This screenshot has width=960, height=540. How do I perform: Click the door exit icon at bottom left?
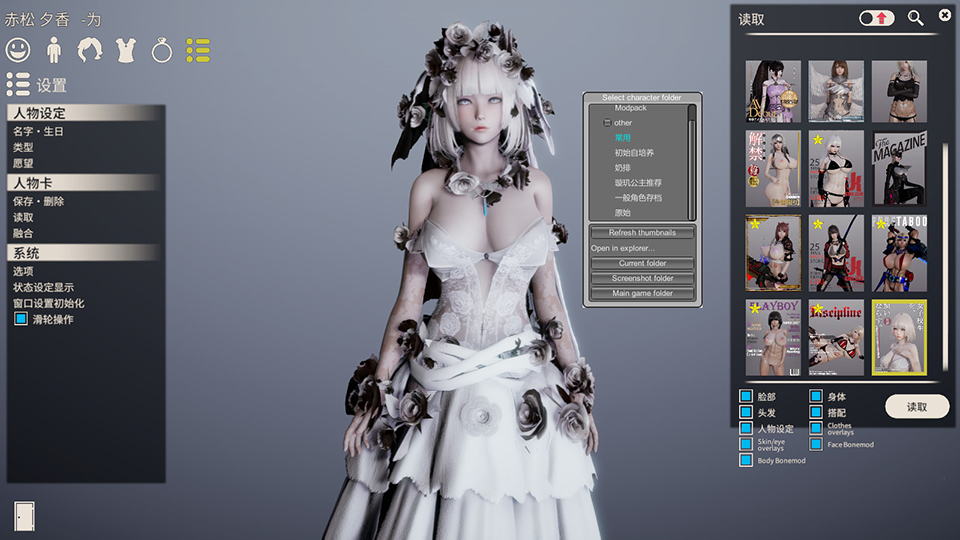(26, 516)
